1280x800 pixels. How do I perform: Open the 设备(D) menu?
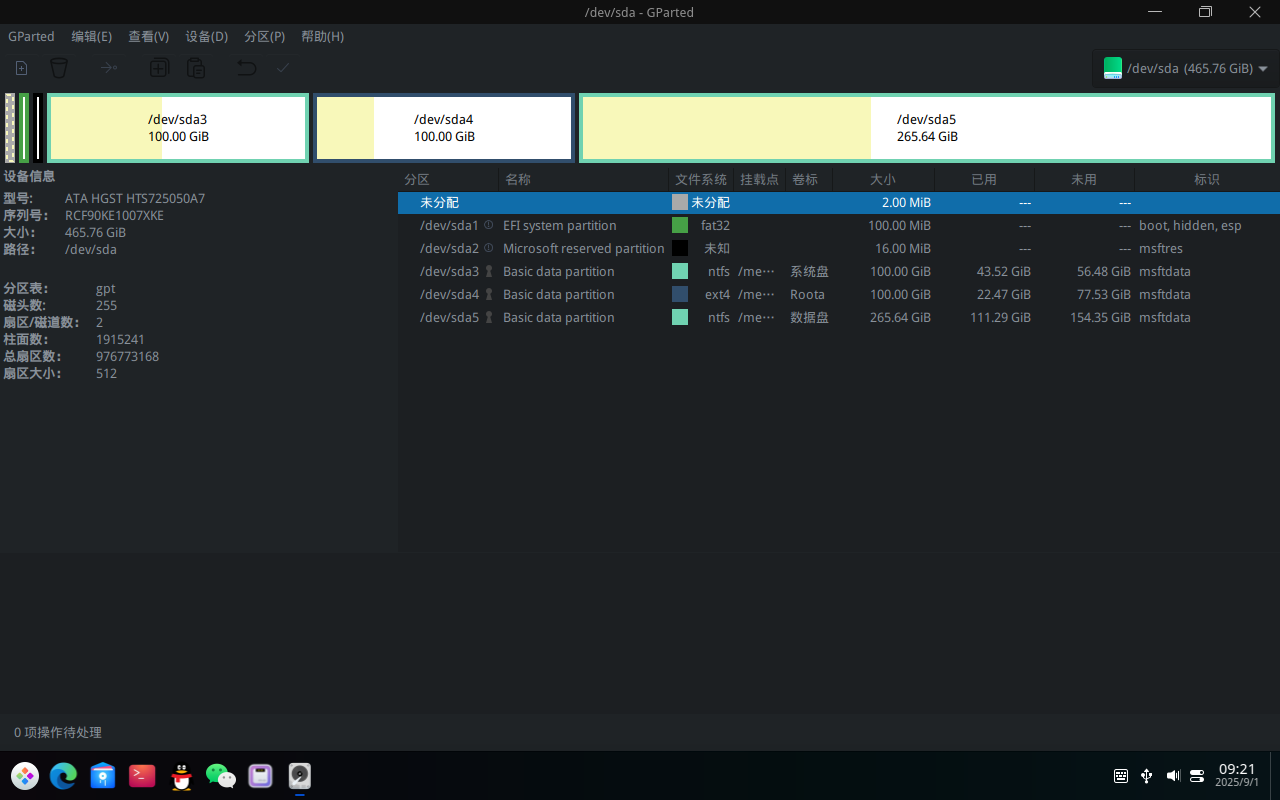(206, 36)
